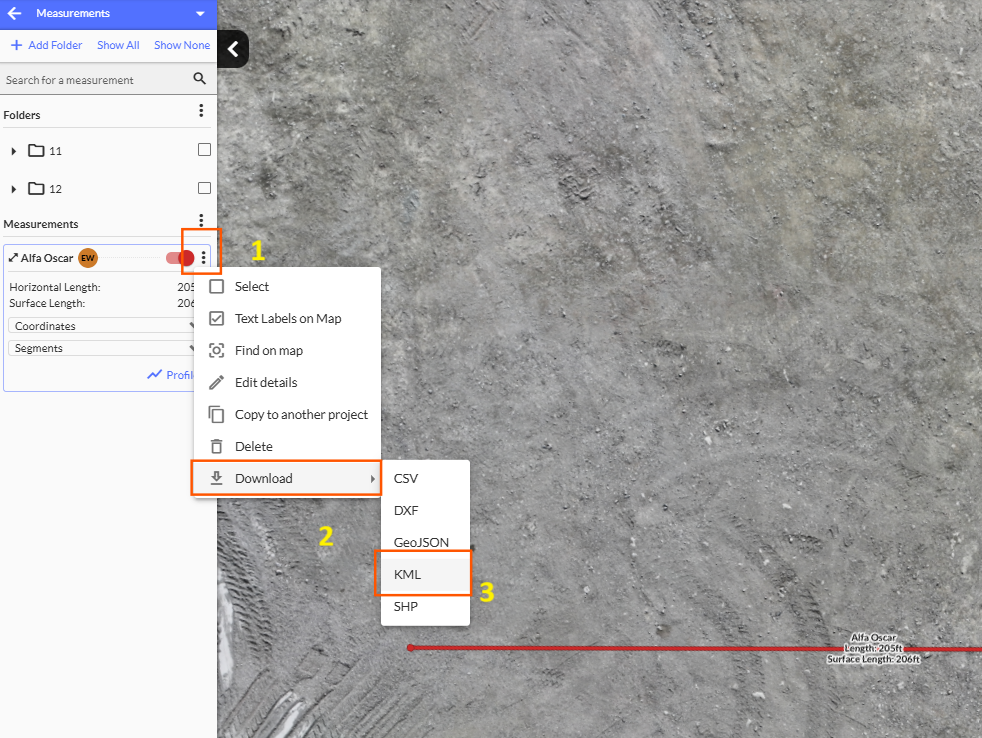The image size is (982, 738).
Task: Click the EW user avatar badge
Action: [88, 258]
